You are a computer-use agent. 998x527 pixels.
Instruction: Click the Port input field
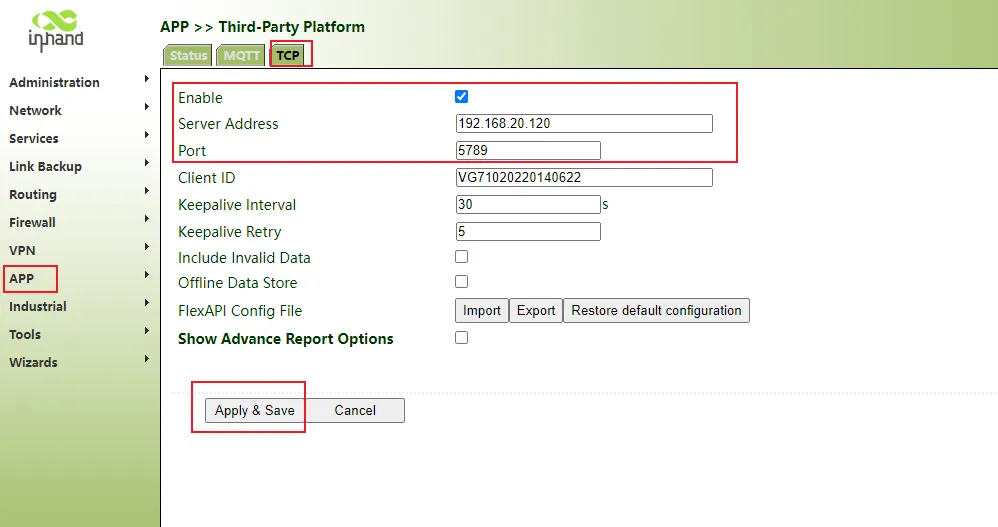click(528, 150)
